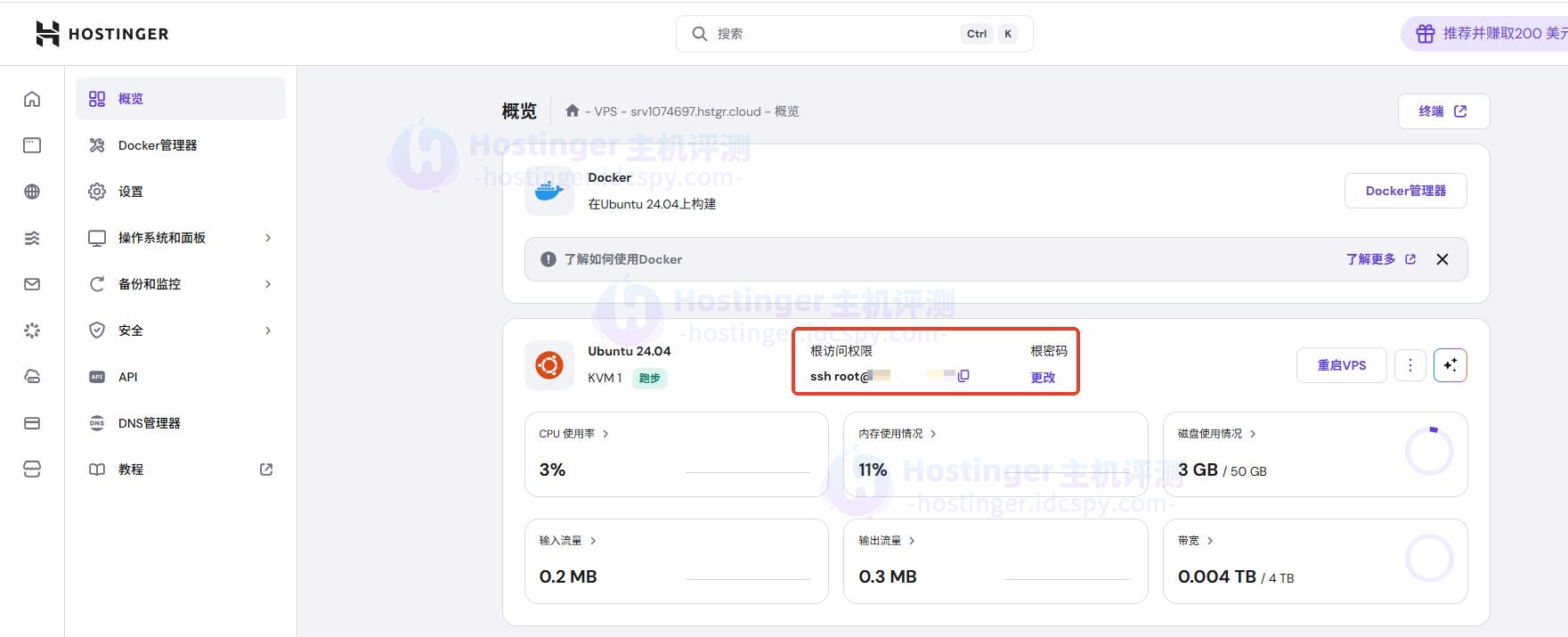
Task: Open the email envelope icon in left rail
Action: pyautogui.click(x=32, y=284)
